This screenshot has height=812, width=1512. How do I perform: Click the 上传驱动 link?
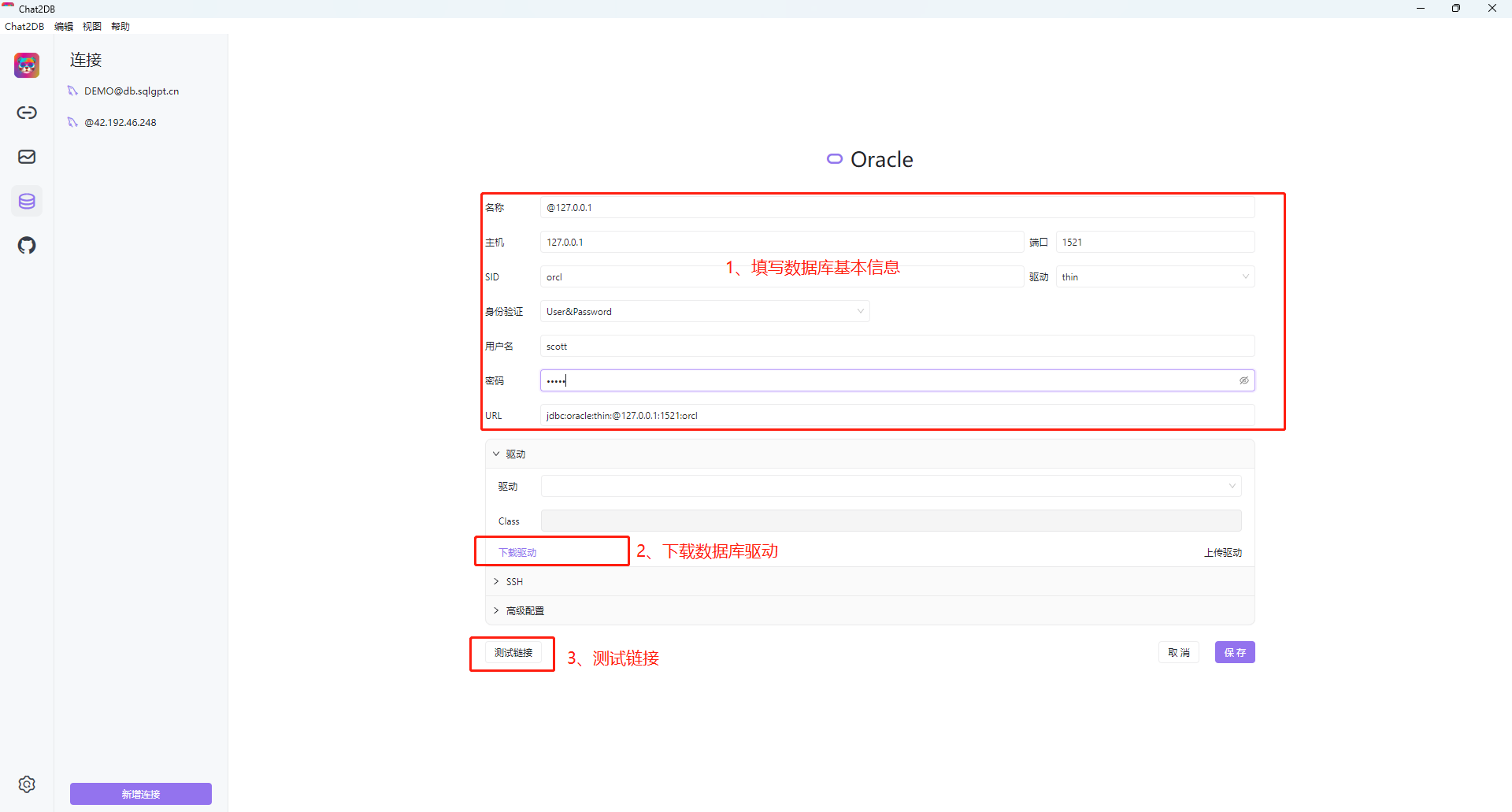pos(1223,553)
